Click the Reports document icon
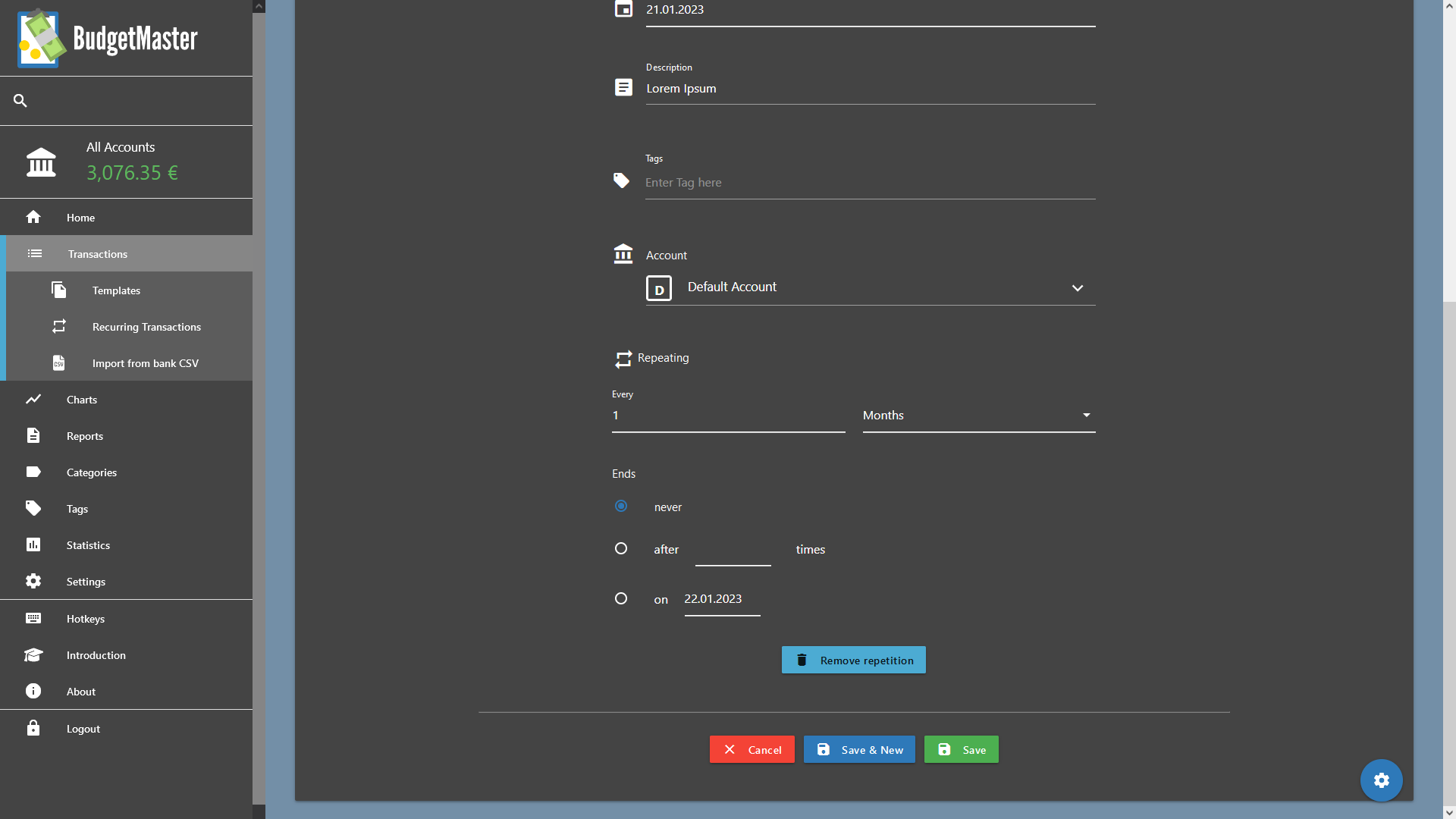Viewport: 1456px width, 819px height. pyautogui.click(x=33, y=435)
